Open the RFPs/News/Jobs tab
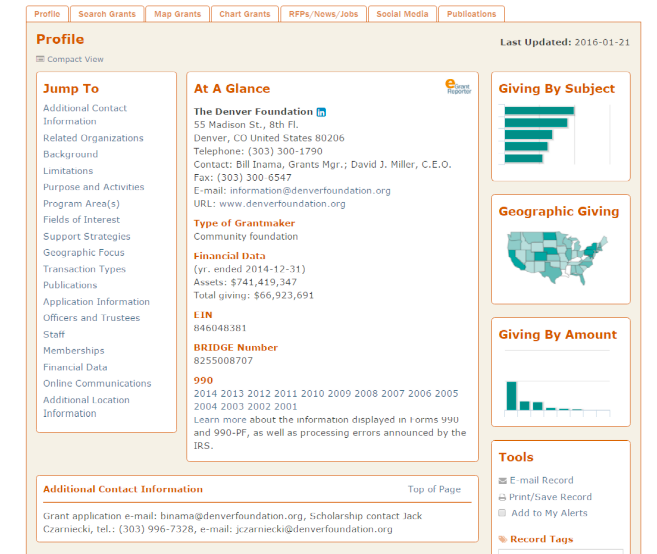Viewport: 657px width, 554px height. 323,14
